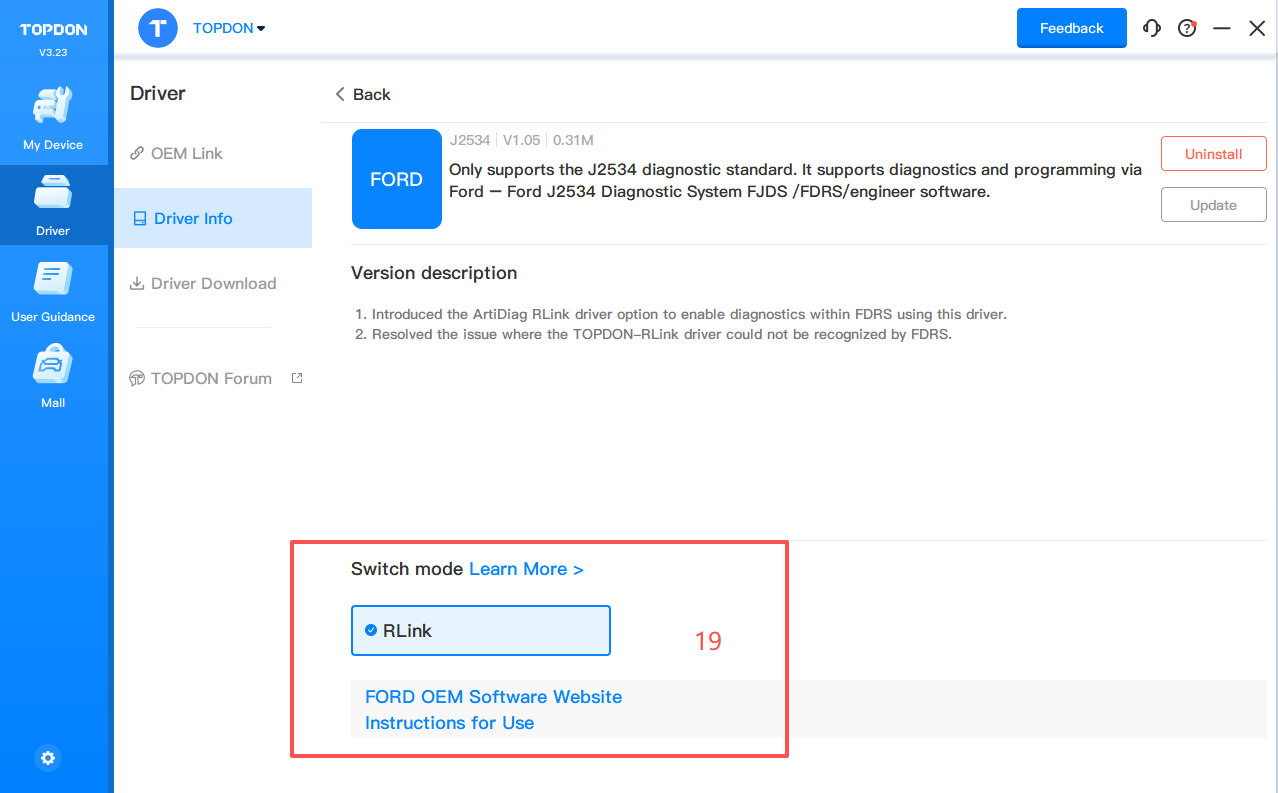Open settings gear at sidebar bottom
Image resolution: width=1278 pixels, height=793 pixels.
pos(48,758)
